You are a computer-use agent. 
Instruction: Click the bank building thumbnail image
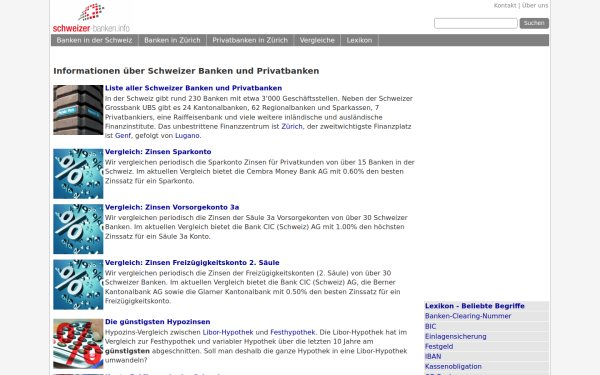pos(78,110)
